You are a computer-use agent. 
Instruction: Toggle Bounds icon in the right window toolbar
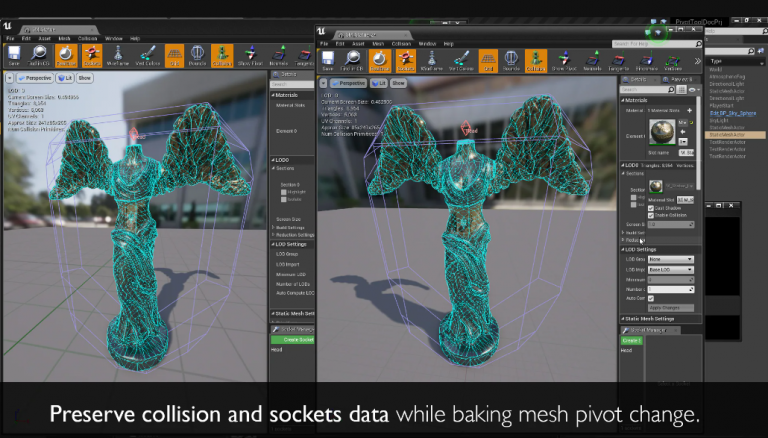click(511, 61)
